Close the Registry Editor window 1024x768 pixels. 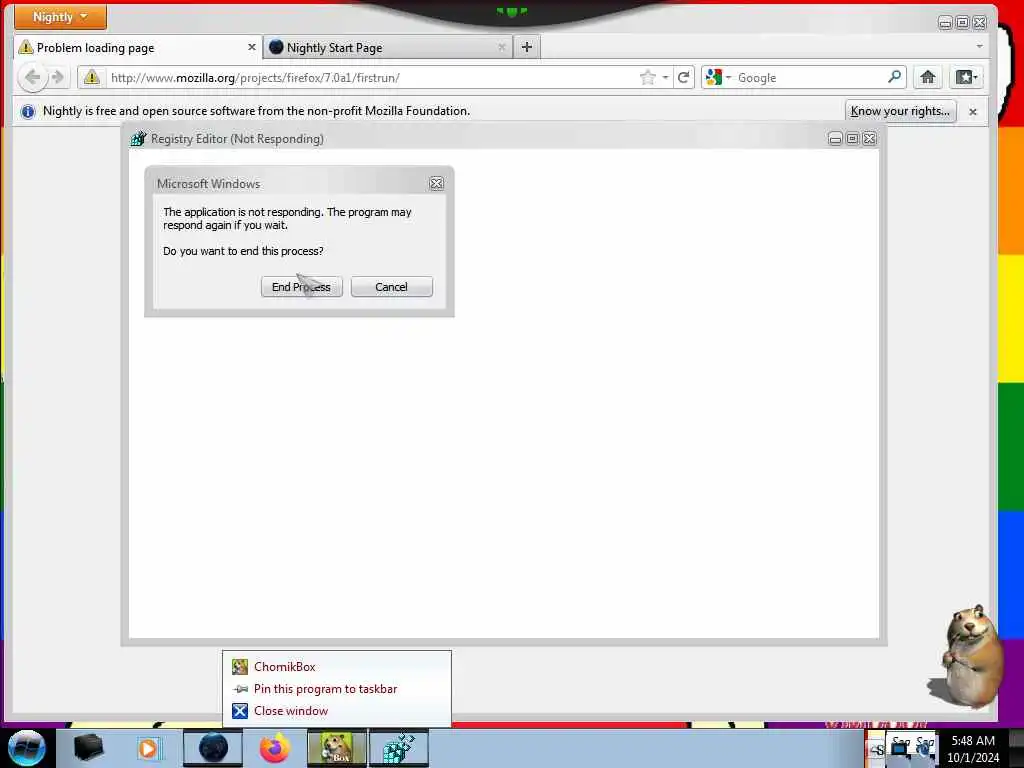coord(869,138)
